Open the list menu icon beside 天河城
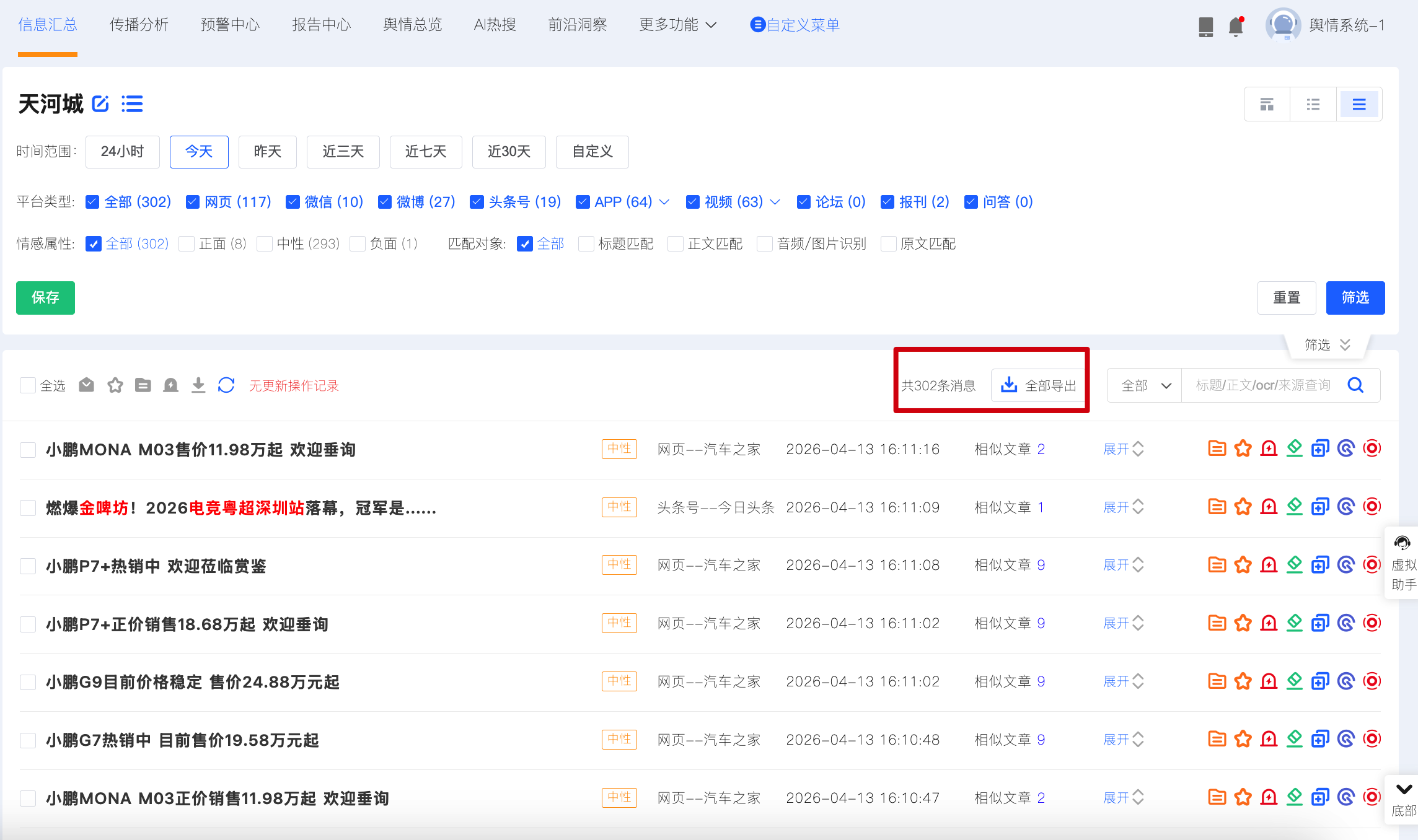Screen dimensions: 1418x840 132,103
